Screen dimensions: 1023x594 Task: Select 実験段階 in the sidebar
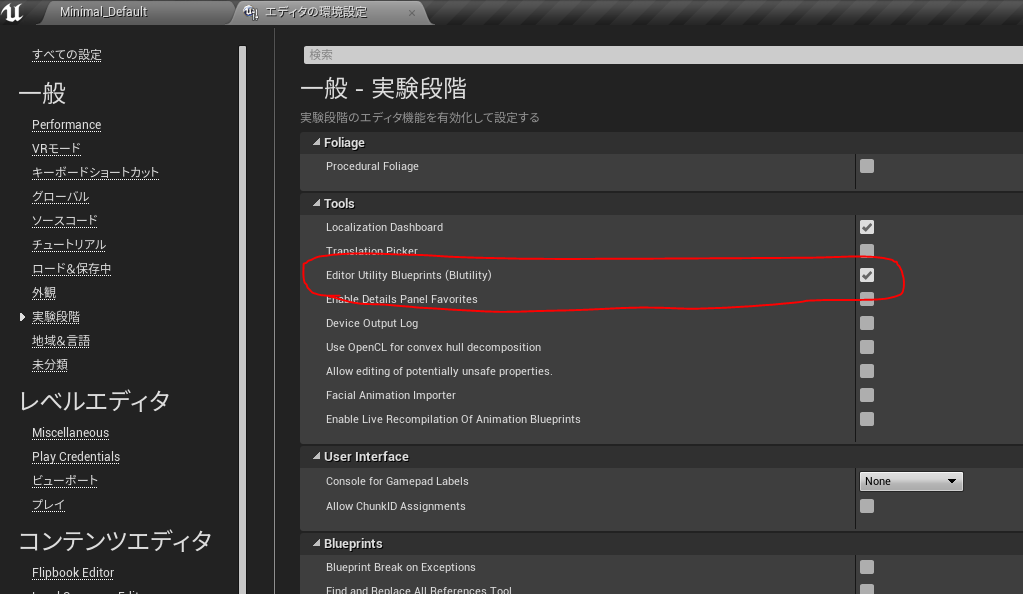click(x=55, y=317)
